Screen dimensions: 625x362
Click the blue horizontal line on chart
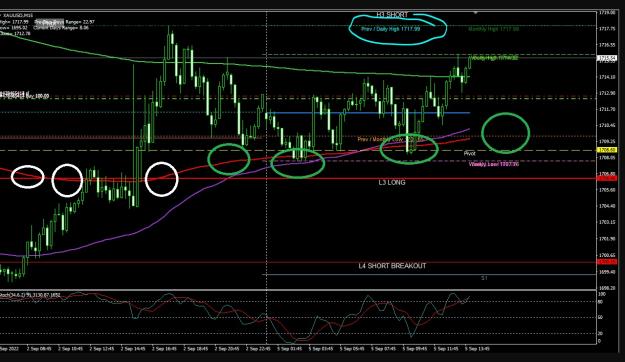(x=368, y=113)
